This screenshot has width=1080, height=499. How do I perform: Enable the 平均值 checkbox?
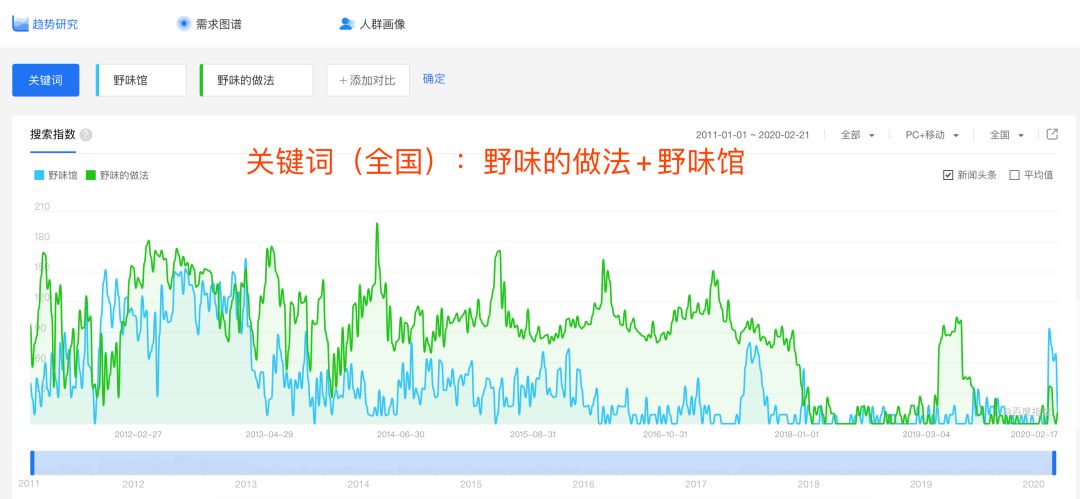tap(1014, 175)
